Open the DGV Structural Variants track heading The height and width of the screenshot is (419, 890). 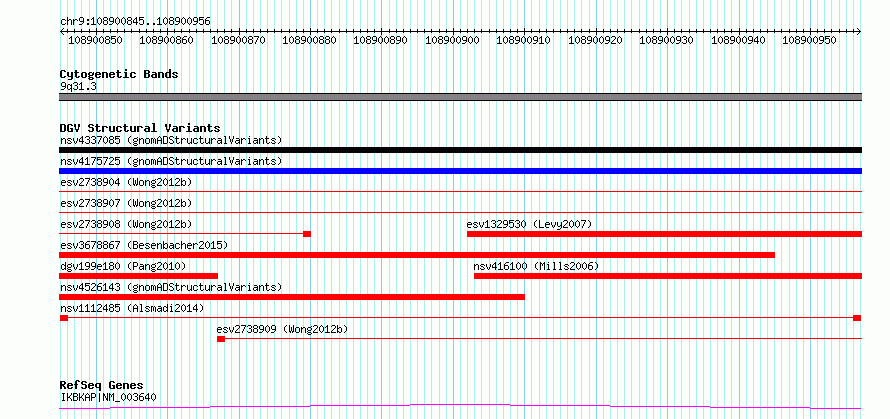click(x=140, y=128)
